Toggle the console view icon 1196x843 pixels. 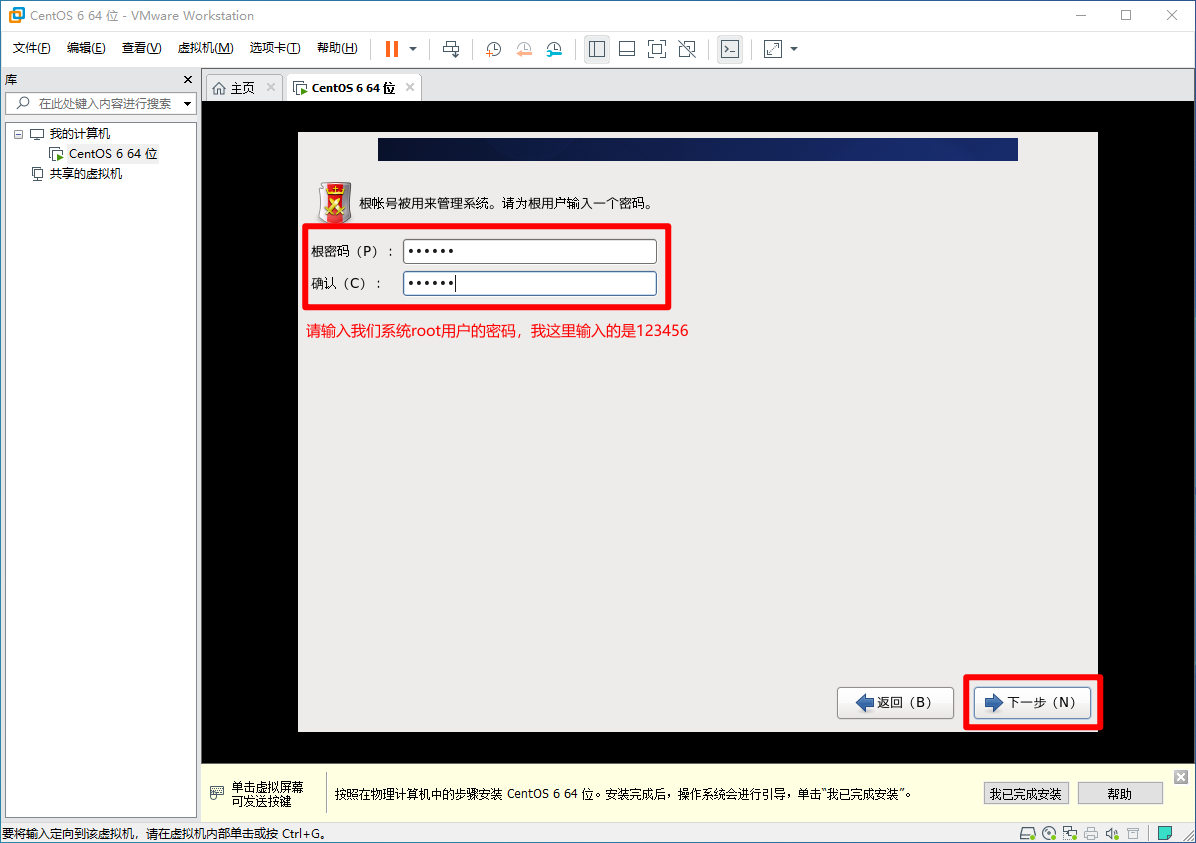click(730, 49)
